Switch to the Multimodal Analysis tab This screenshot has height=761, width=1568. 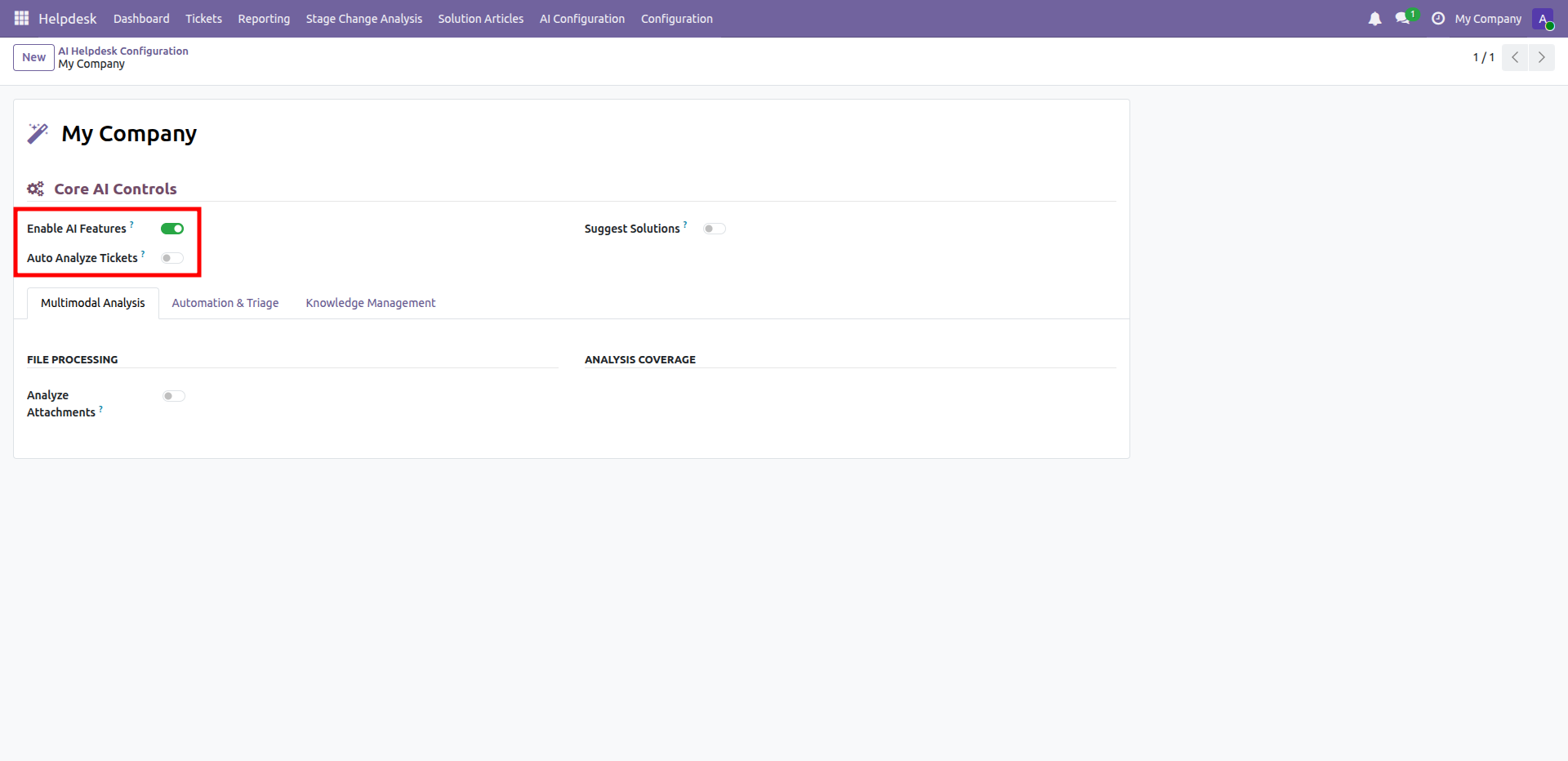(93, 303)
